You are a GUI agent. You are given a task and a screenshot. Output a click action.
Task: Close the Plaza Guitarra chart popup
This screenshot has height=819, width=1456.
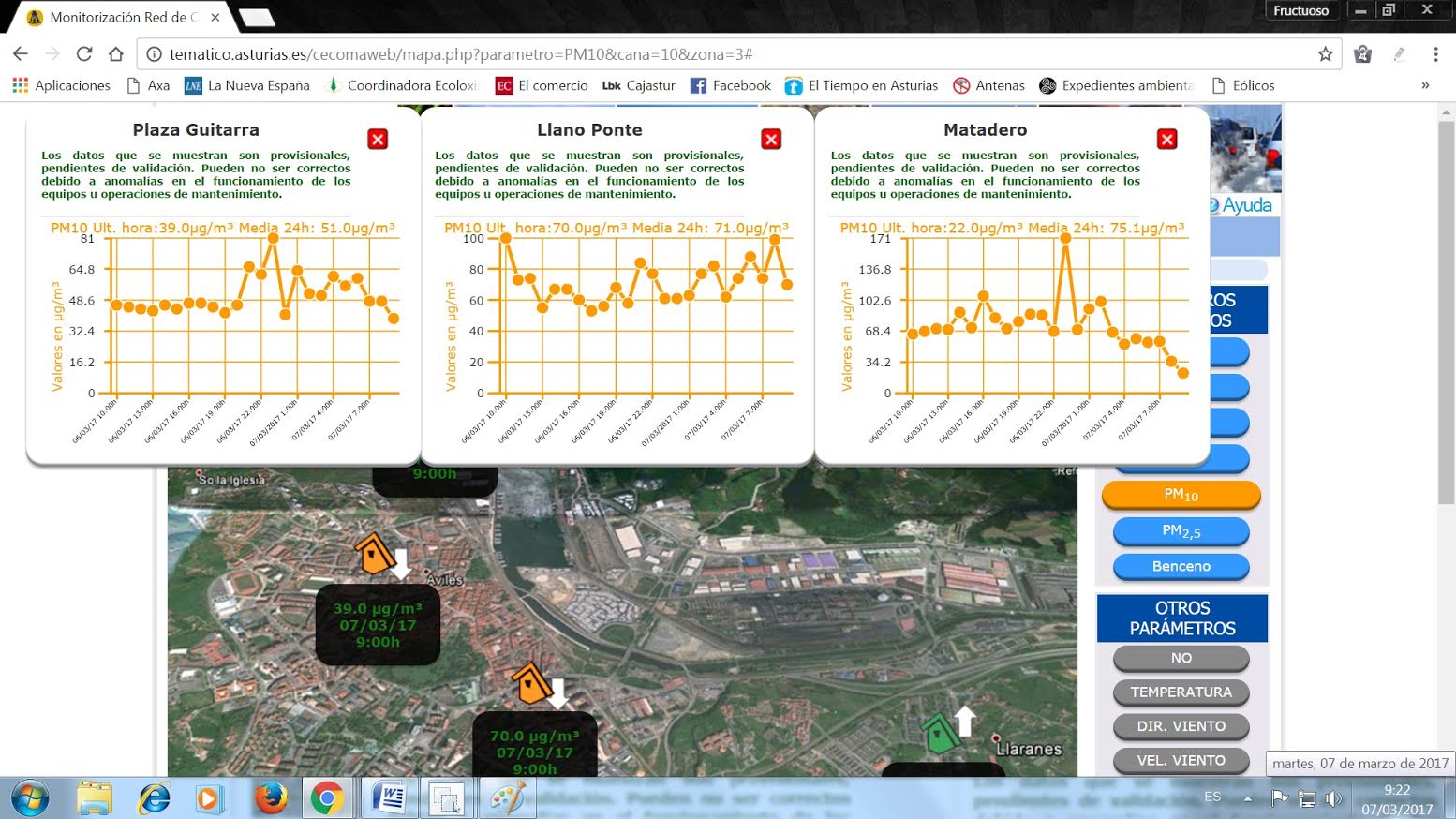point(378,140)
